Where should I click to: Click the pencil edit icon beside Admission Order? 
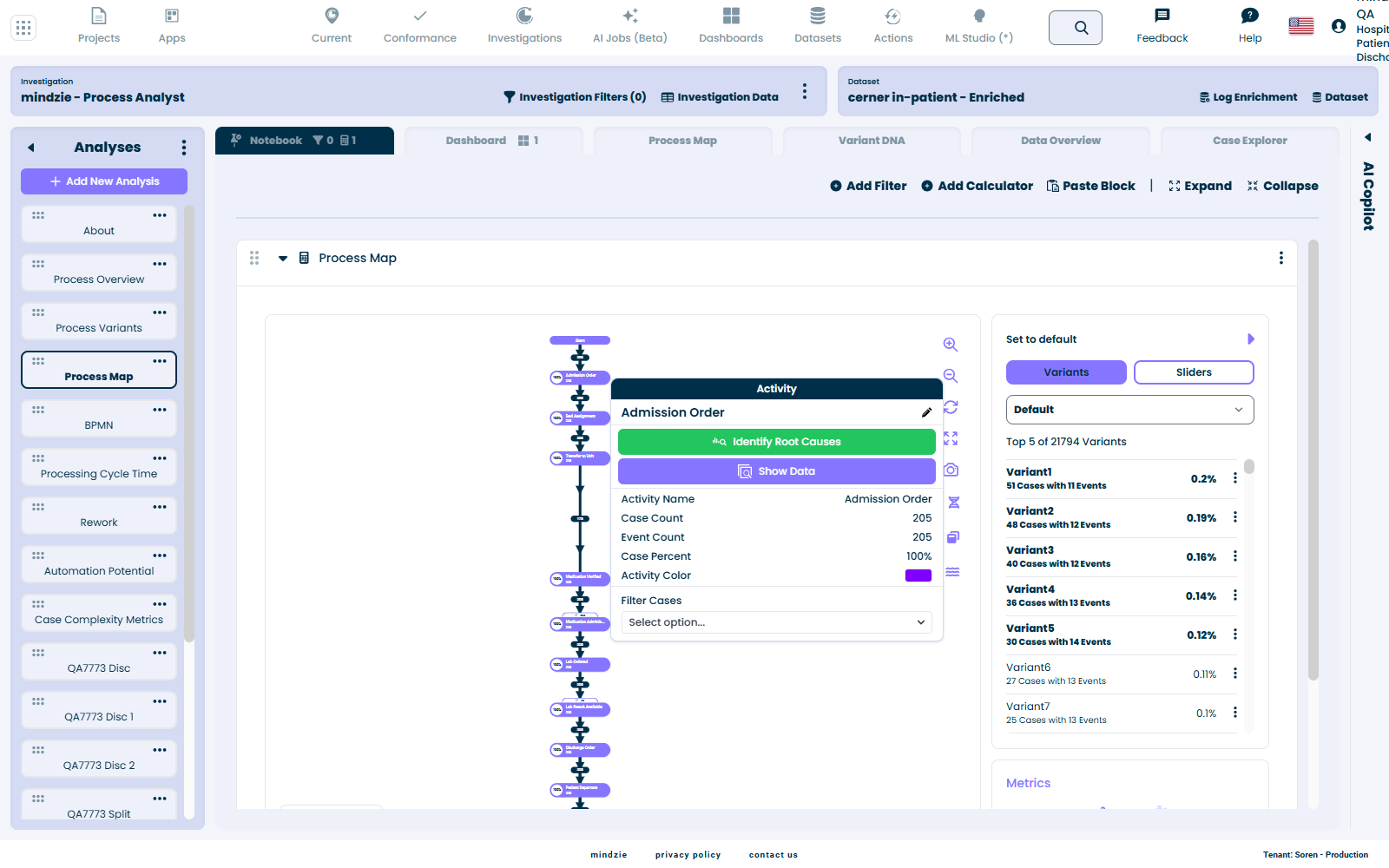tap(926, 412)
